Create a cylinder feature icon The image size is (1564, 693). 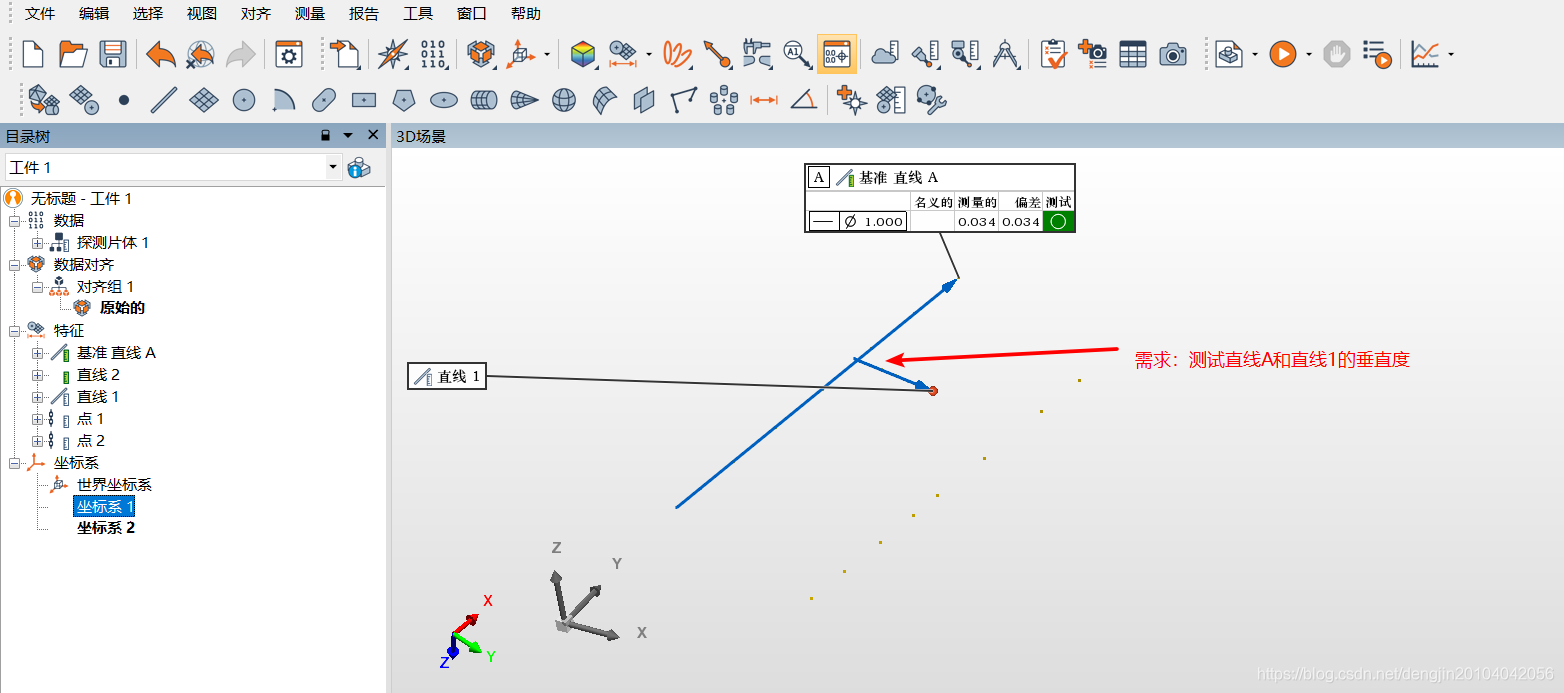click(484, 100)
